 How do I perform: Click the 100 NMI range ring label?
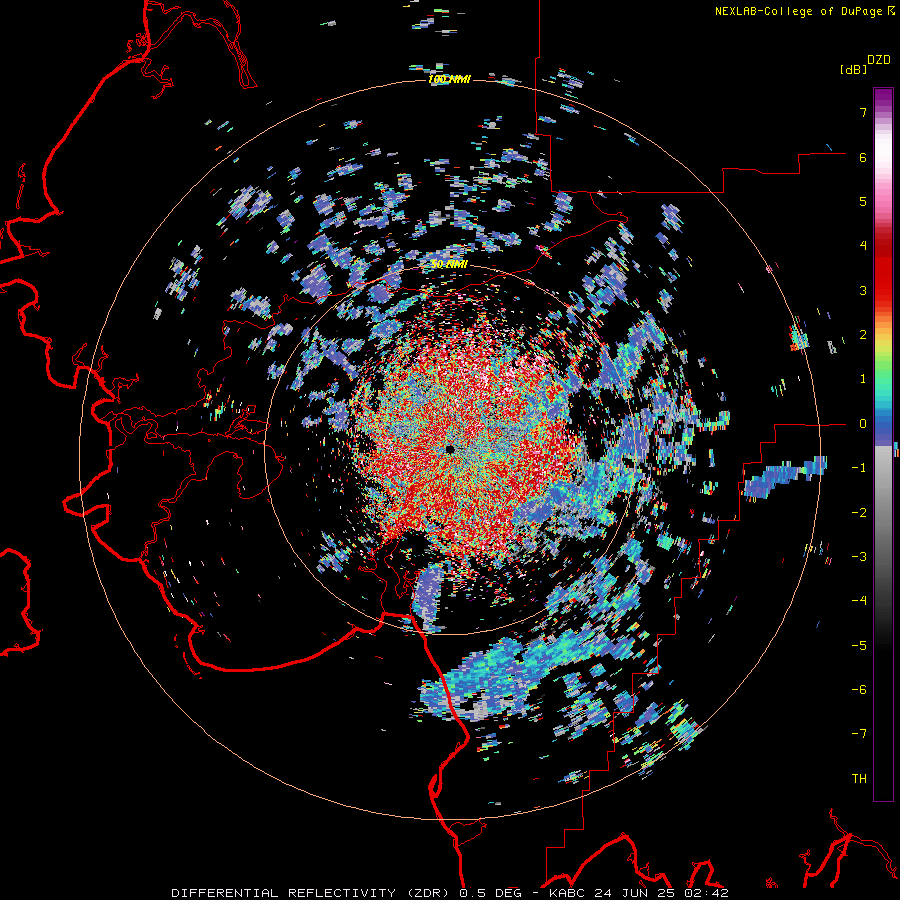[x=449, y=80]
